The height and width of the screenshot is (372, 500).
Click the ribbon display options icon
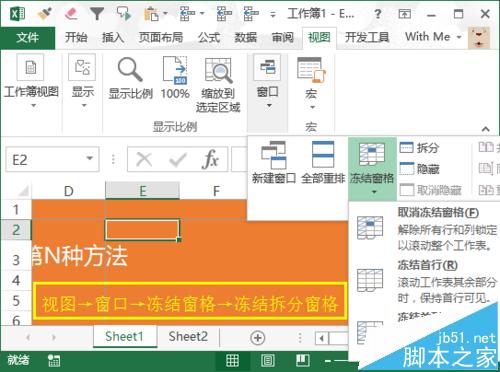click(404, 14)
